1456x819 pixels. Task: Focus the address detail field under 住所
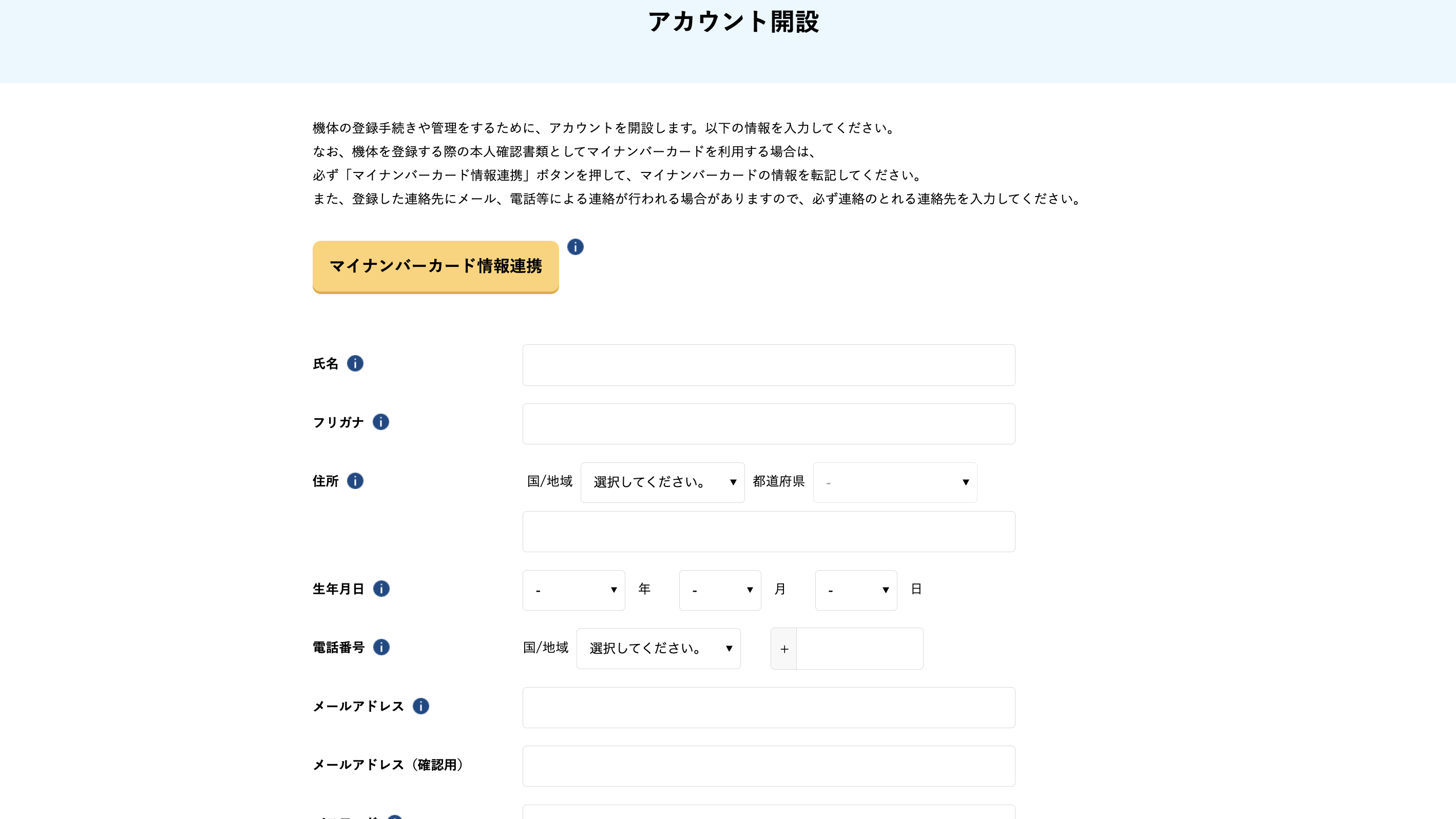[x=769, y=532]
